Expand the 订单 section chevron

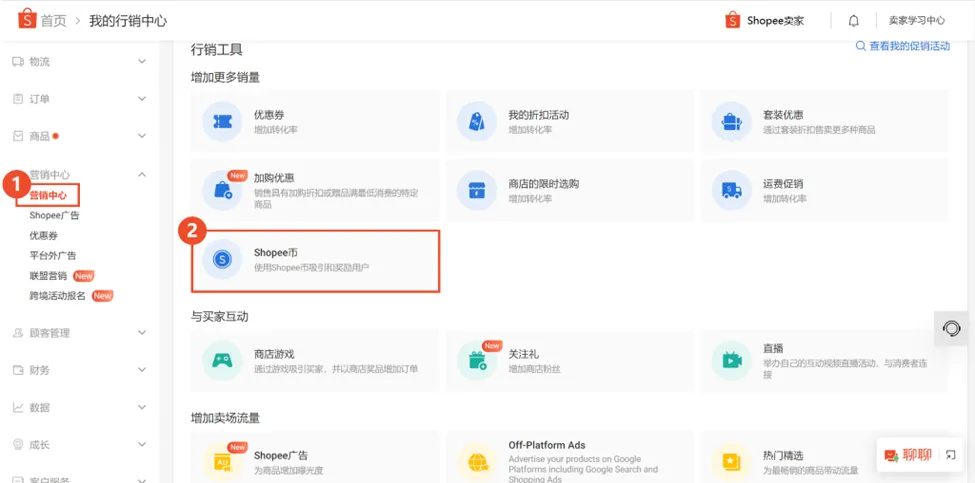point(142,99)
